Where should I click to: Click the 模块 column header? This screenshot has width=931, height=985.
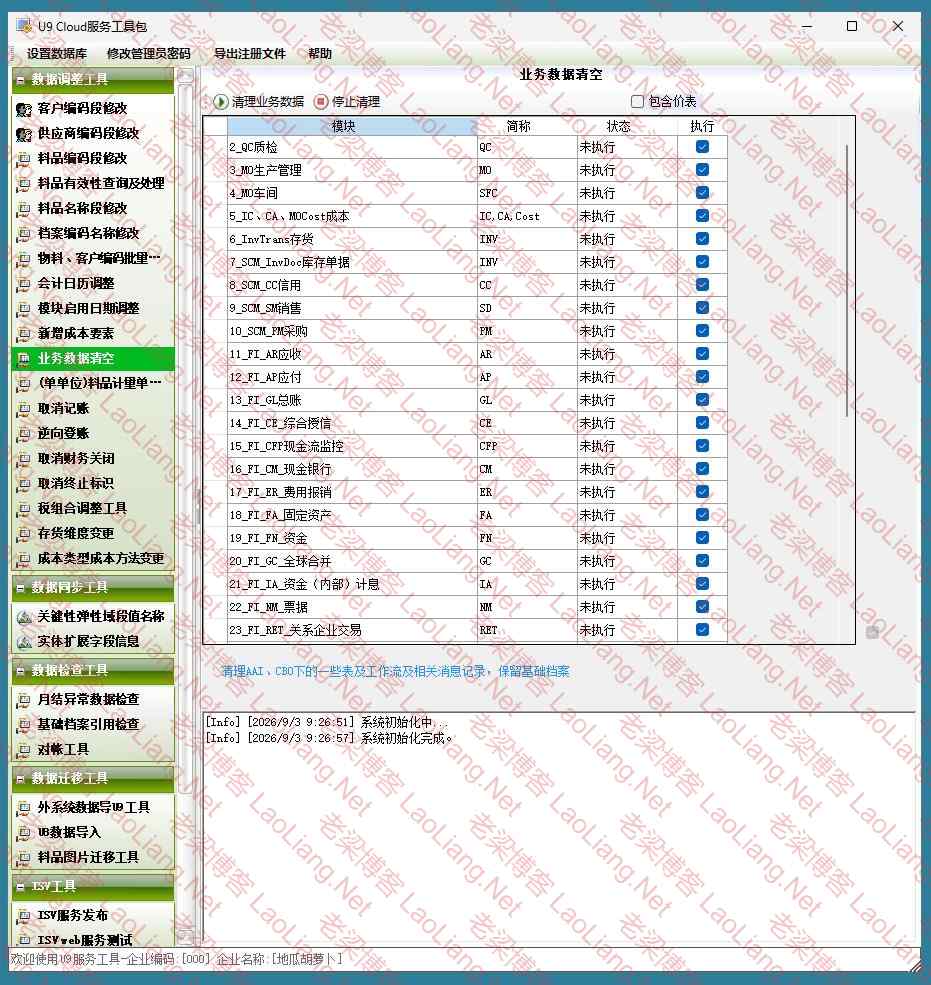click(343, 126)
